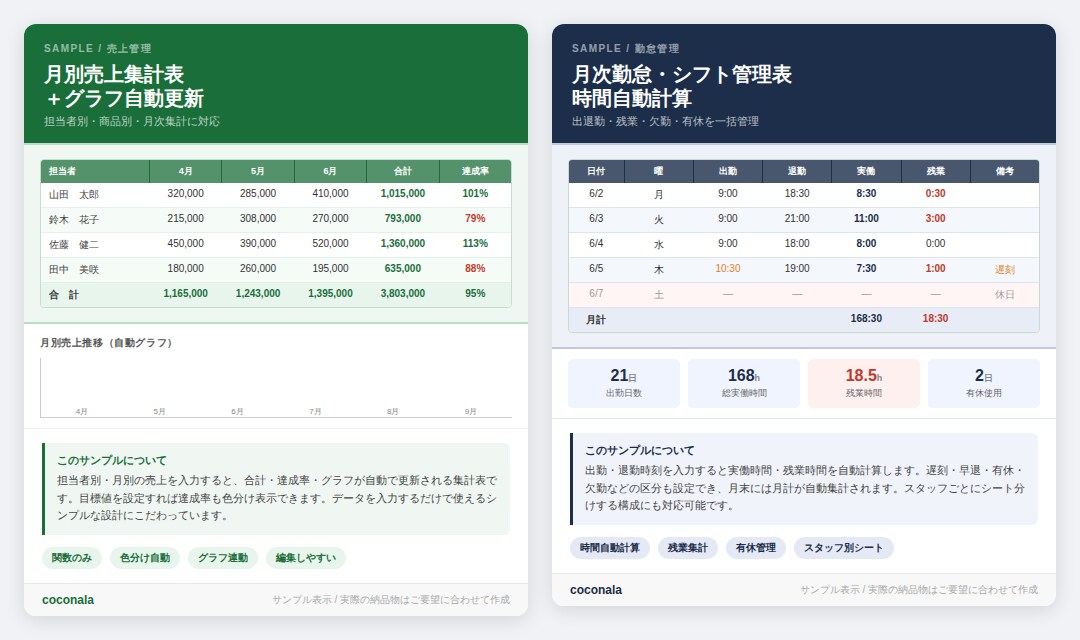
Task: Click the 日付 column header
Action: tap(596, 171)
